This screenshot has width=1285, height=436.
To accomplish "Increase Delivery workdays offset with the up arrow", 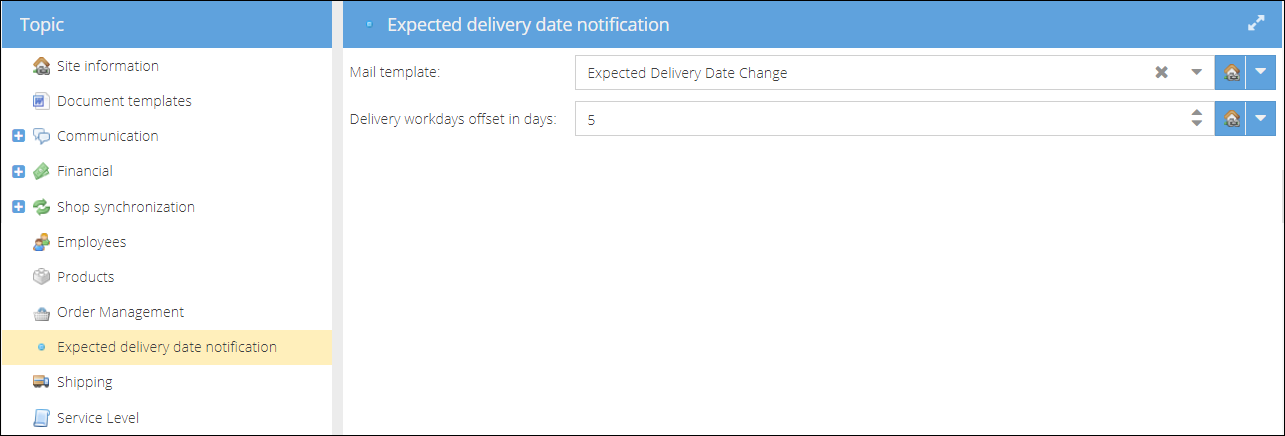I will tap(1196, 112).
